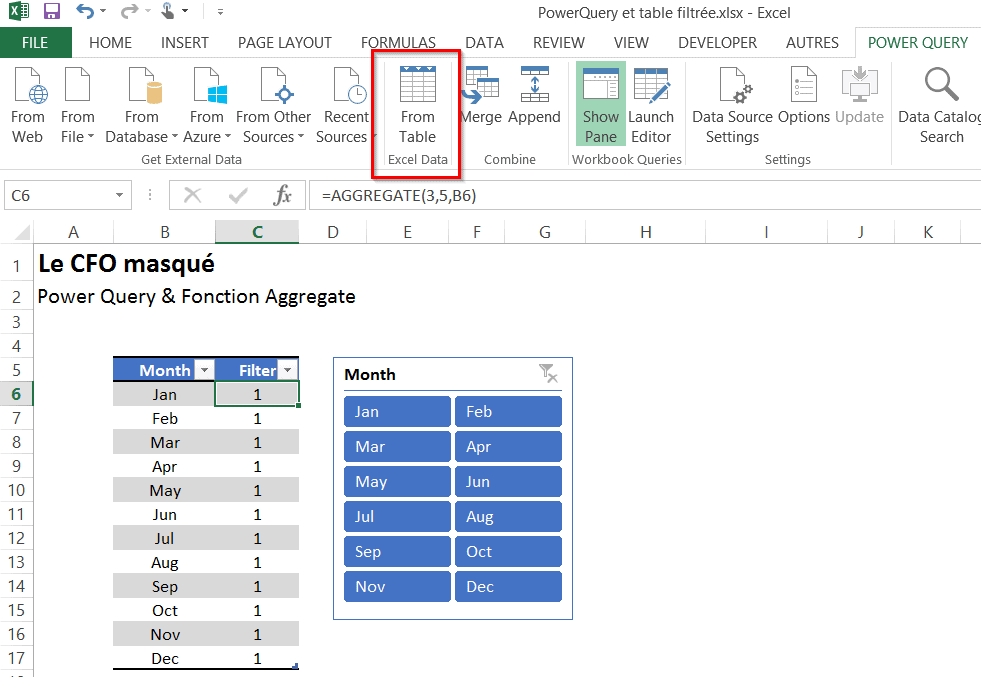
Task: Switch to the FORMULAS ribbon tab
Action: click(x=398, y=43)
